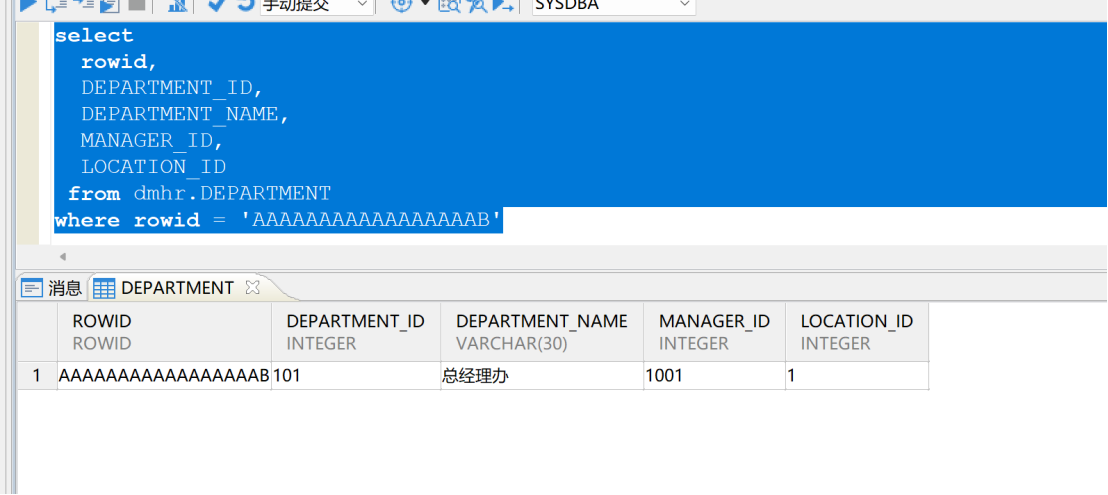Viewport: 1108px width, 495px height.
Task: Click the DEPARTMENT_ID column header
Action: [355, 332]
